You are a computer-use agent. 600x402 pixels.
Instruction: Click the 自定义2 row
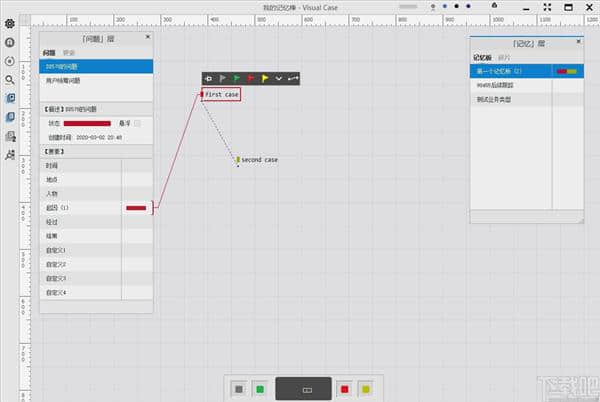(96, 265)
